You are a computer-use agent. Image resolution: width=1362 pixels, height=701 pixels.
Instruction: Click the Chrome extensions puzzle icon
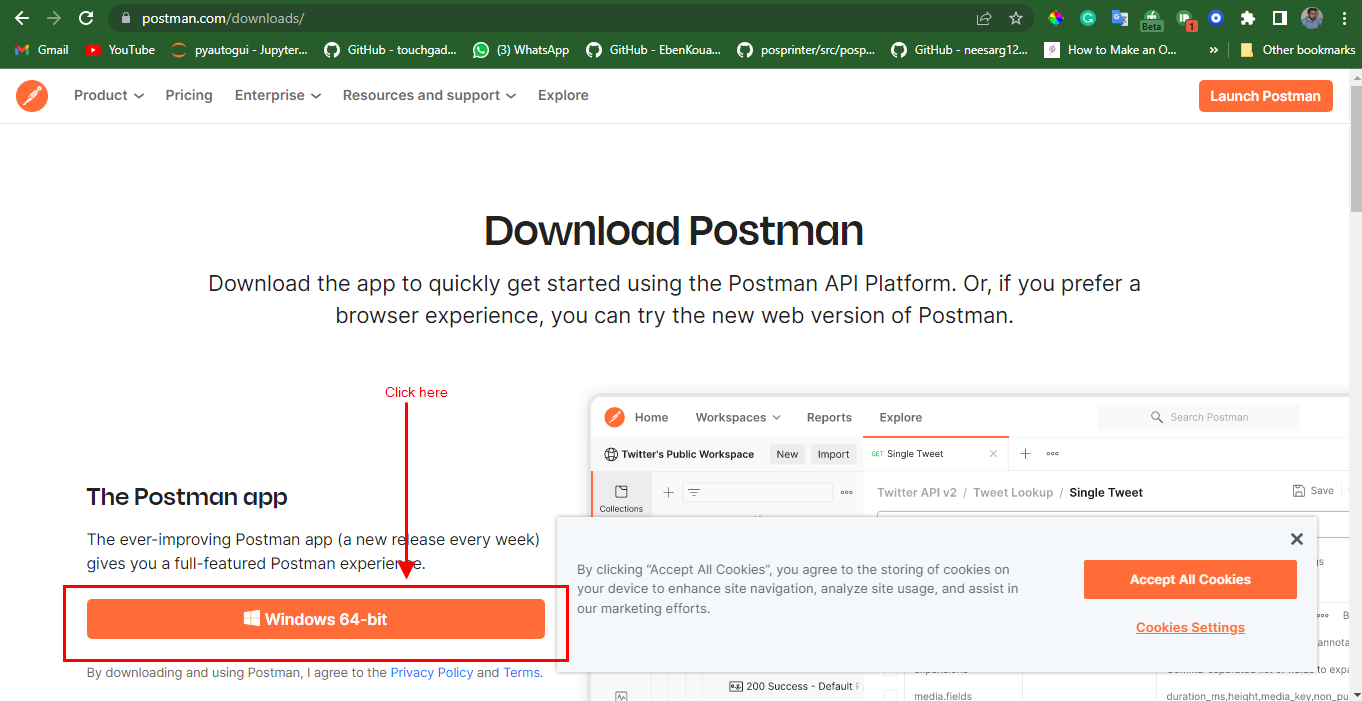[x=1247, y=17]
